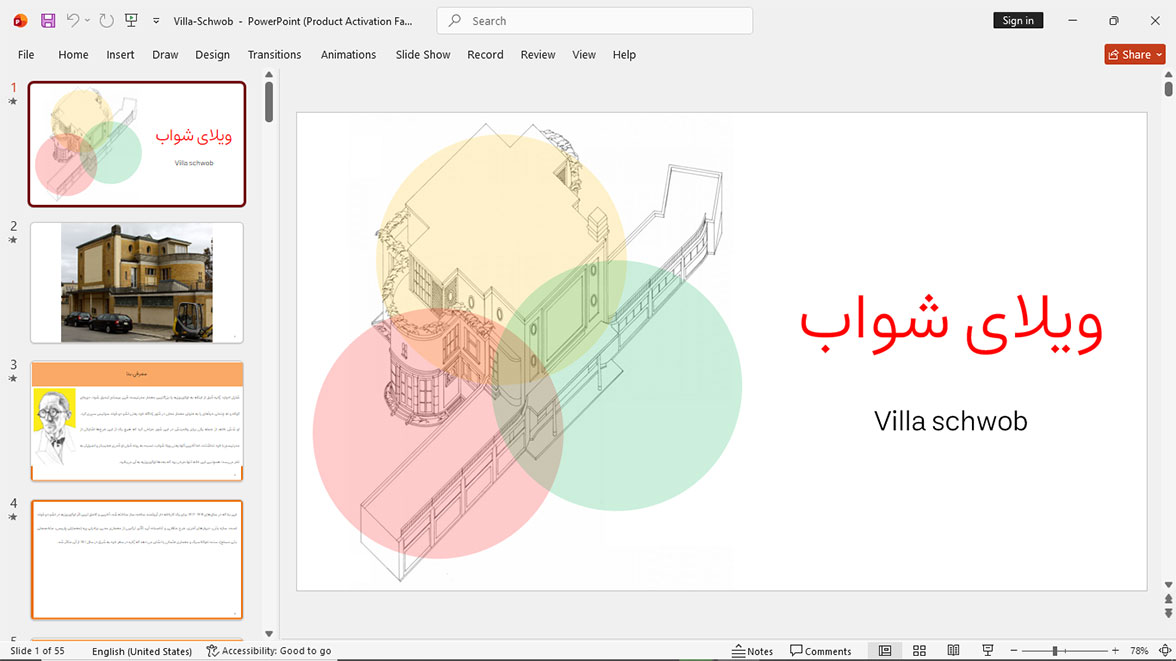
Task: Go to next slide double-arrow button
Action: [1168, 613]
